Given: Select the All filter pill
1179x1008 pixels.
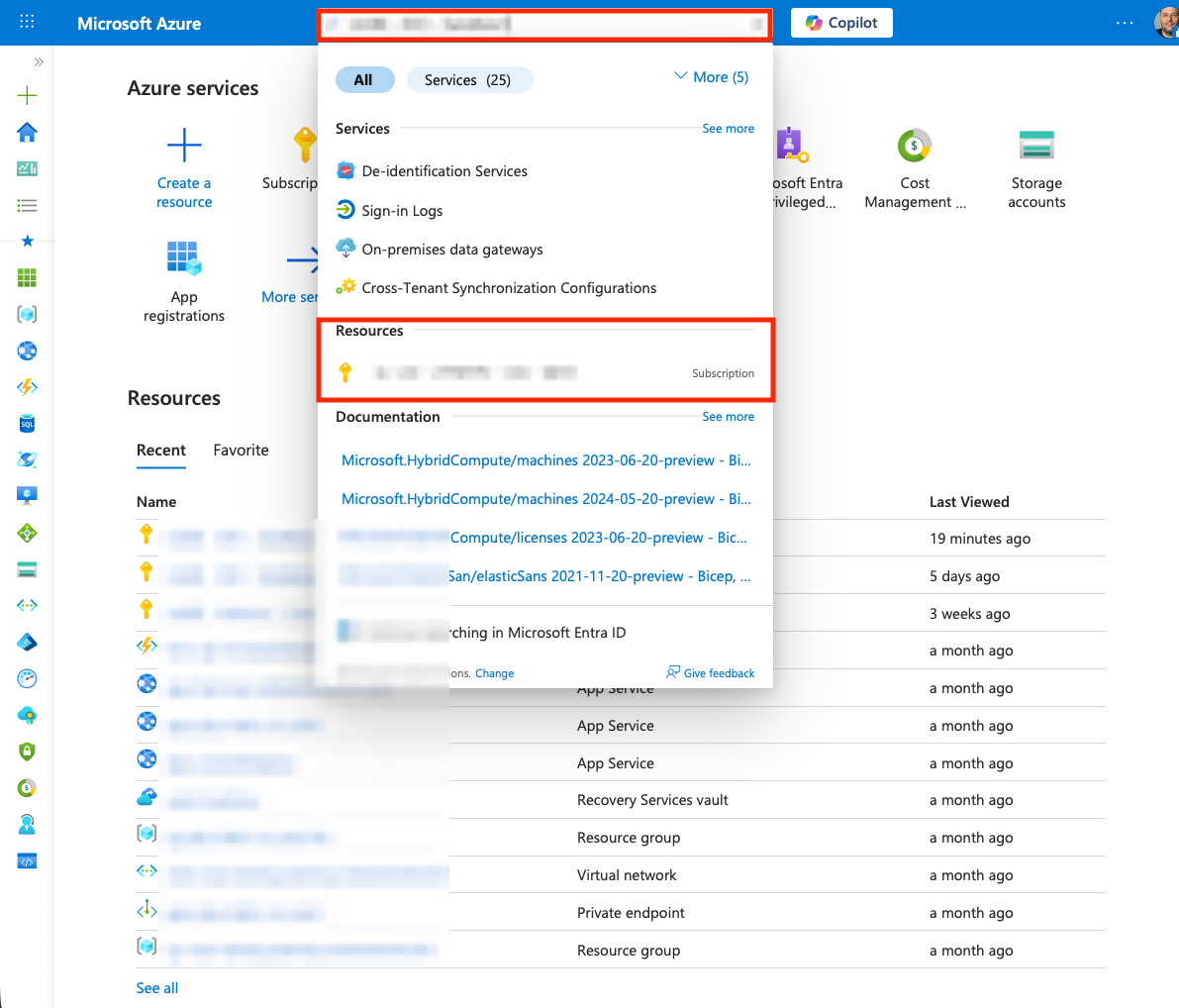Looking at the screenshot, I should click(364, 80).
